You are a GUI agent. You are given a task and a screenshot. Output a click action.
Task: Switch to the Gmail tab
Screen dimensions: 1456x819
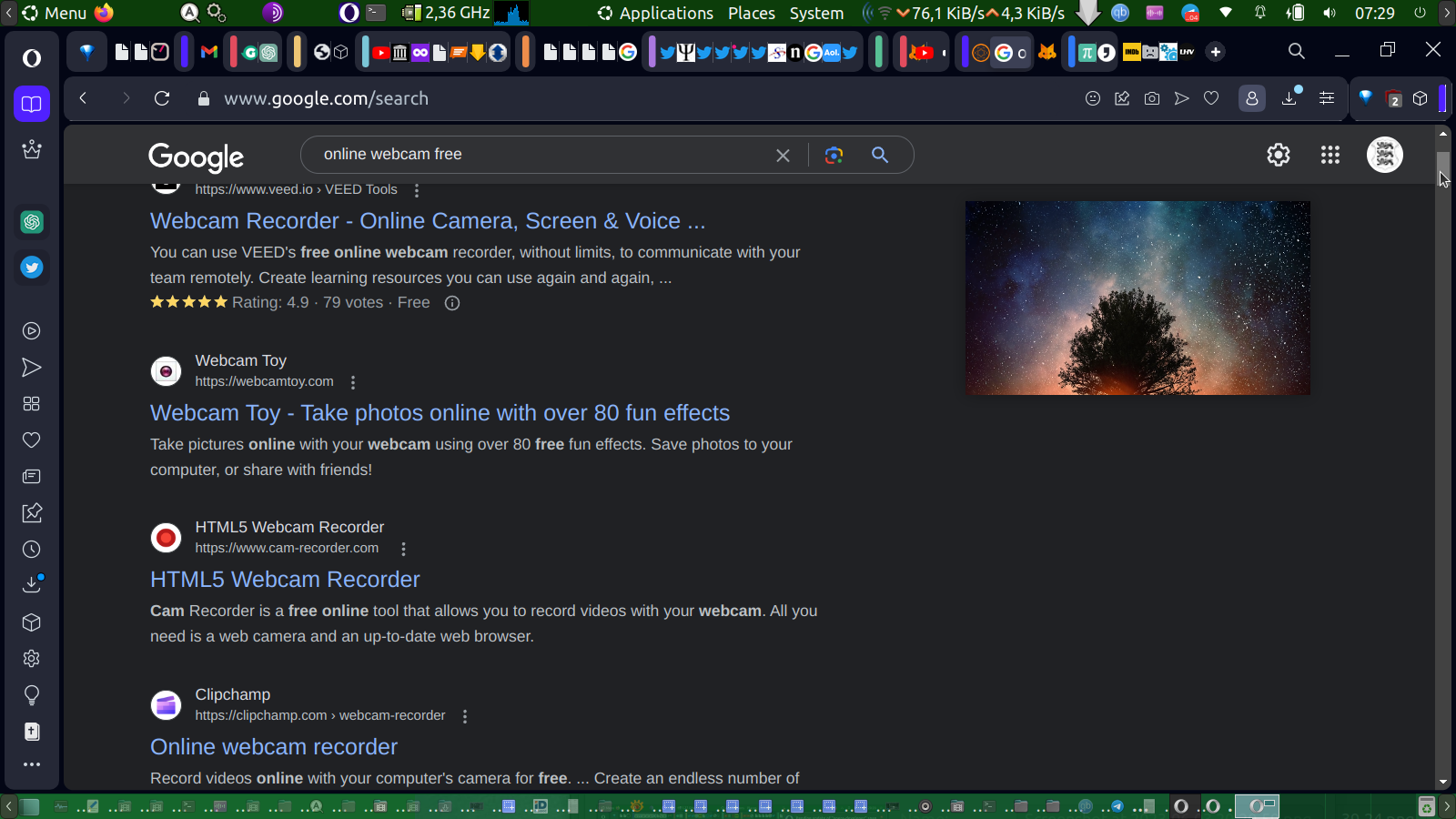point(209,52)
